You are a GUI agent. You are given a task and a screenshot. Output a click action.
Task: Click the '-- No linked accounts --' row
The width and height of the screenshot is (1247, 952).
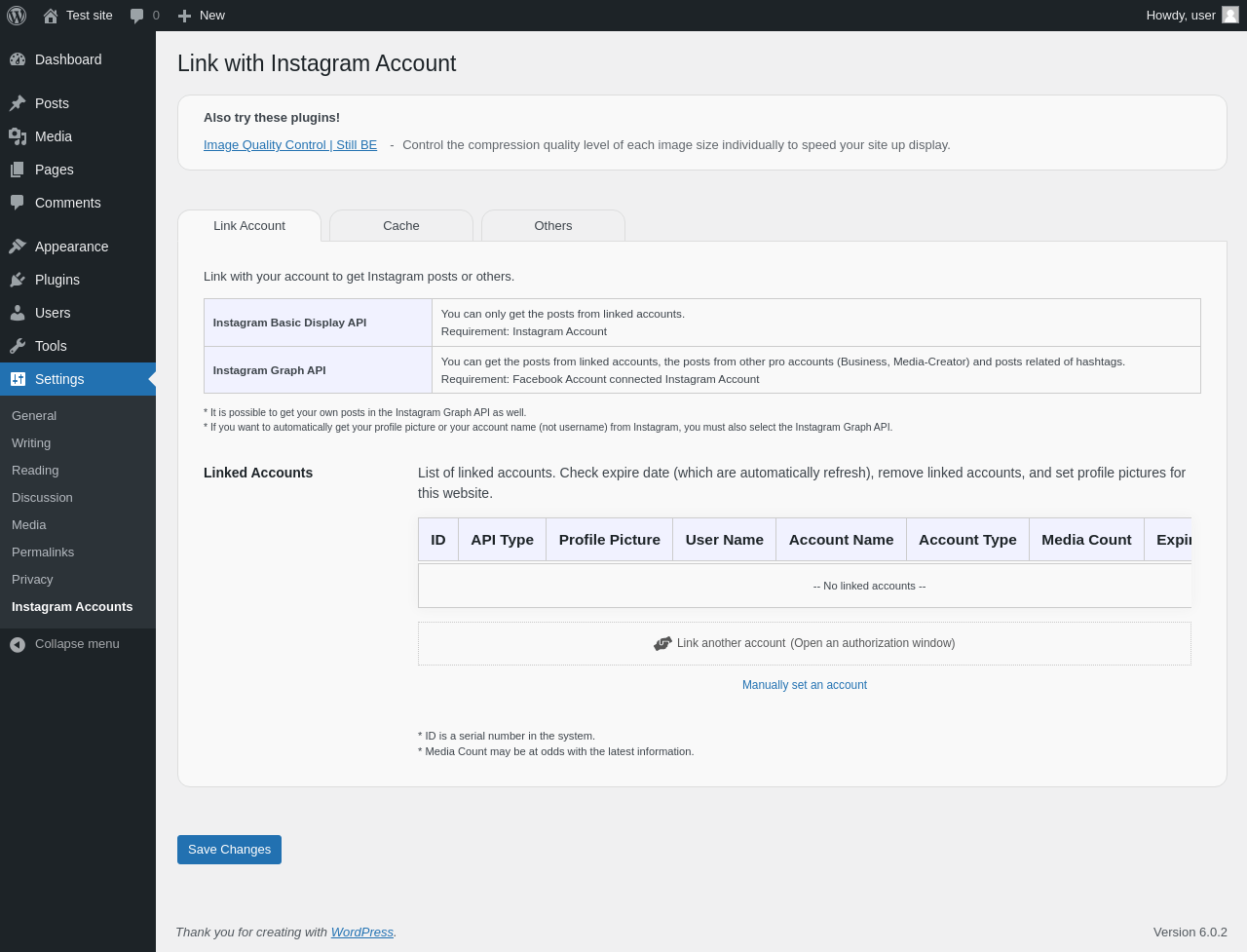[805, 586]
